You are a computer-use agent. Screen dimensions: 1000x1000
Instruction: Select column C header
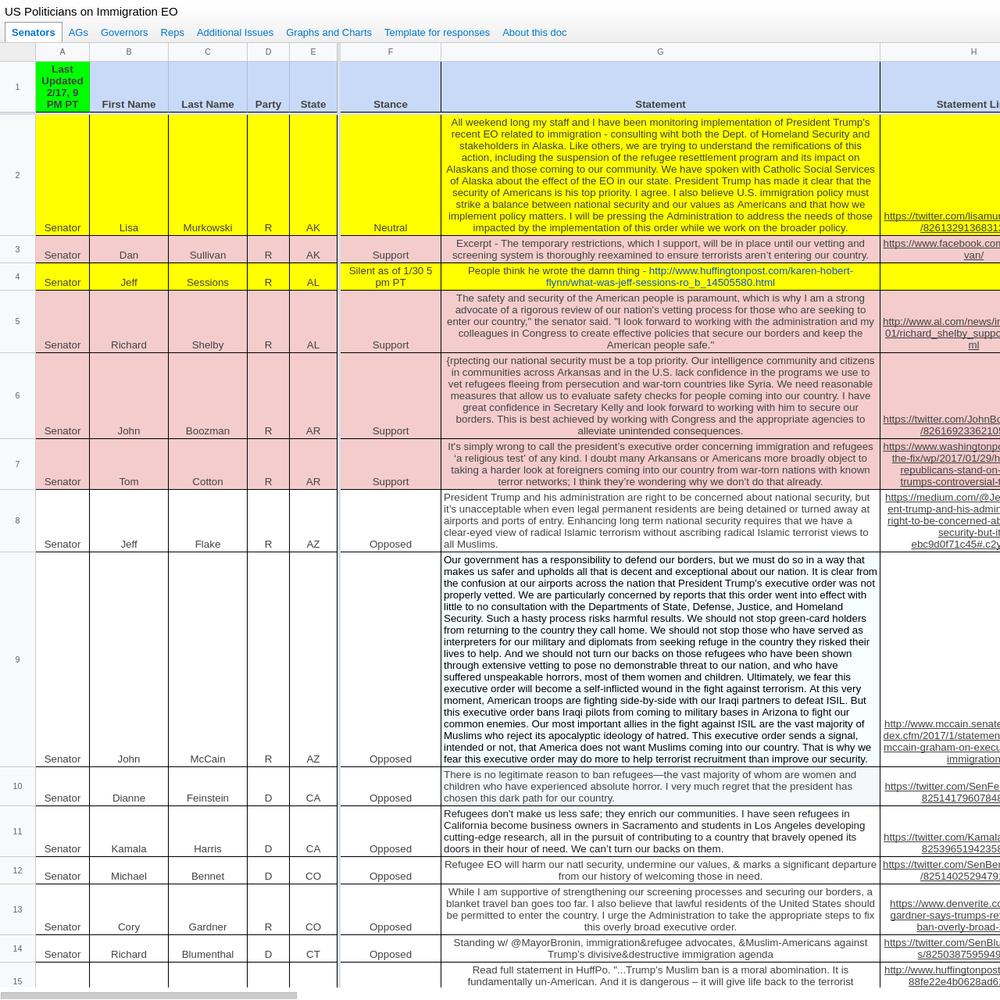point(208,52)
